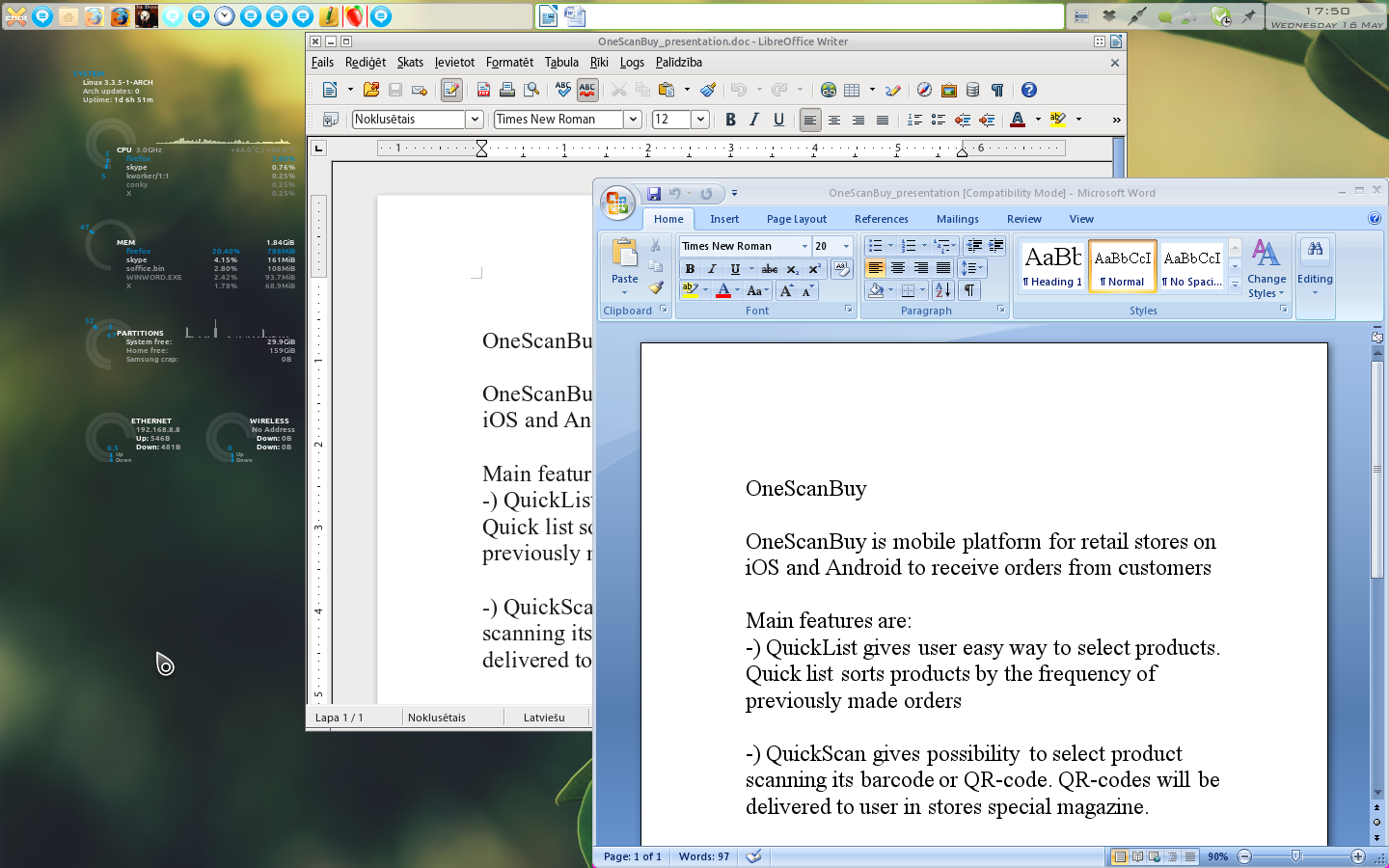Click Words: 97 in Word status bar
This screenshot has height=868, width=1389.
[704, 856]
